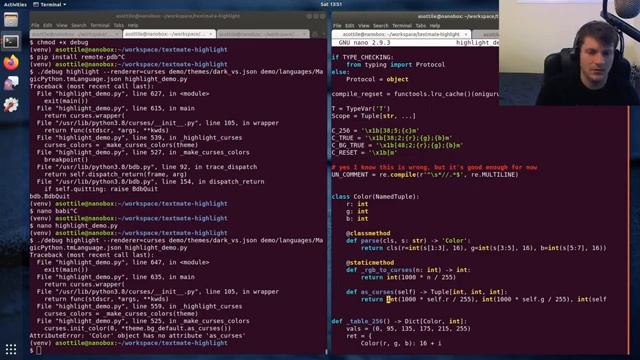The image size is (640, 360).
Task: Click the '$ chmod +x debug' line
Action: point(59,42)
